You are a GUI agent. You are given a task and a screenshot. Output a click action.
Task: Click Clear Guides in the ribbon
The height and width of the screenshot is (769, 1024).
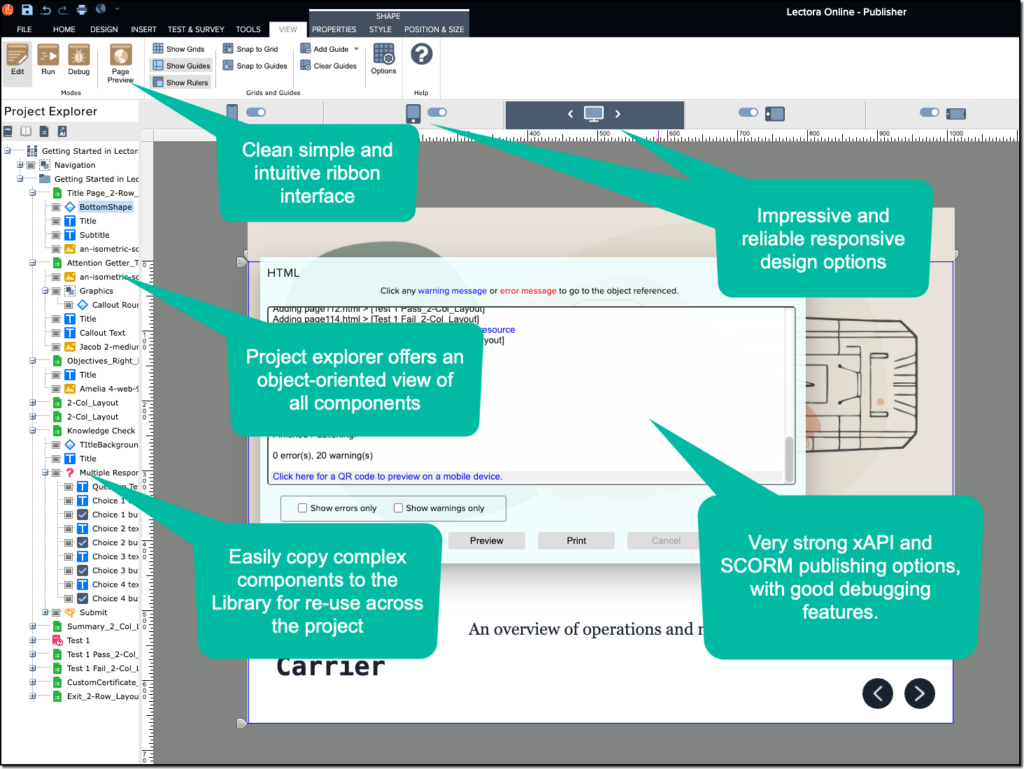tap(329, 66)
